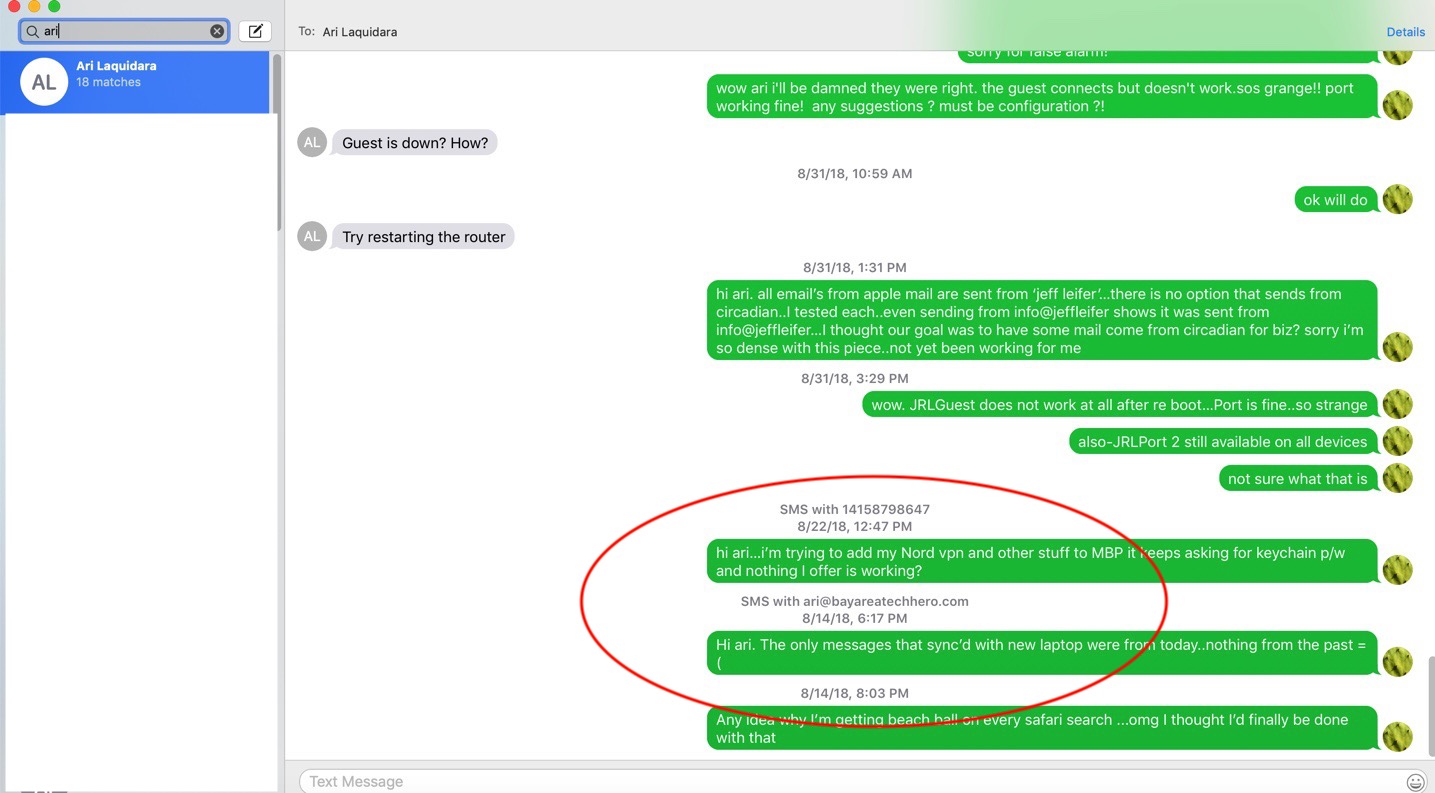The width and height of the screenshot is (1435, 793).
Task: Click the AL avatar in the sidebar result
Action: 44,82
